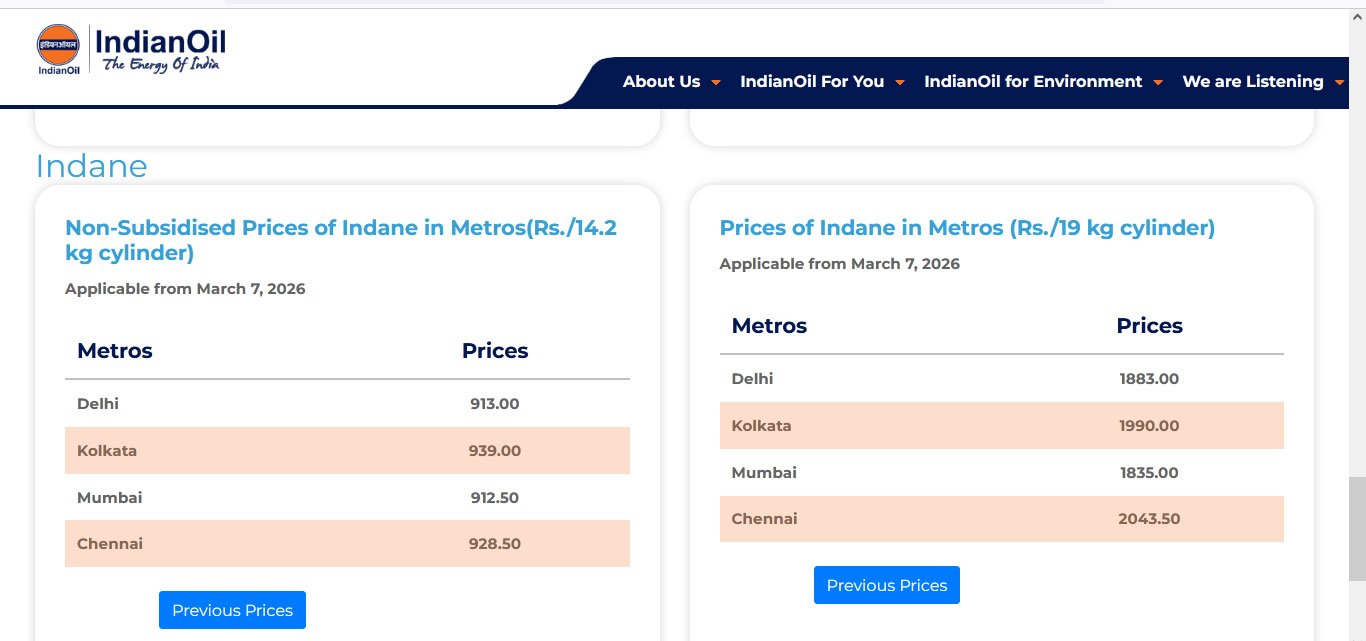Select Prices of Indane 19 kg heading
Image resolution: width=1366 pixels, height=641 pixels.
967,228
